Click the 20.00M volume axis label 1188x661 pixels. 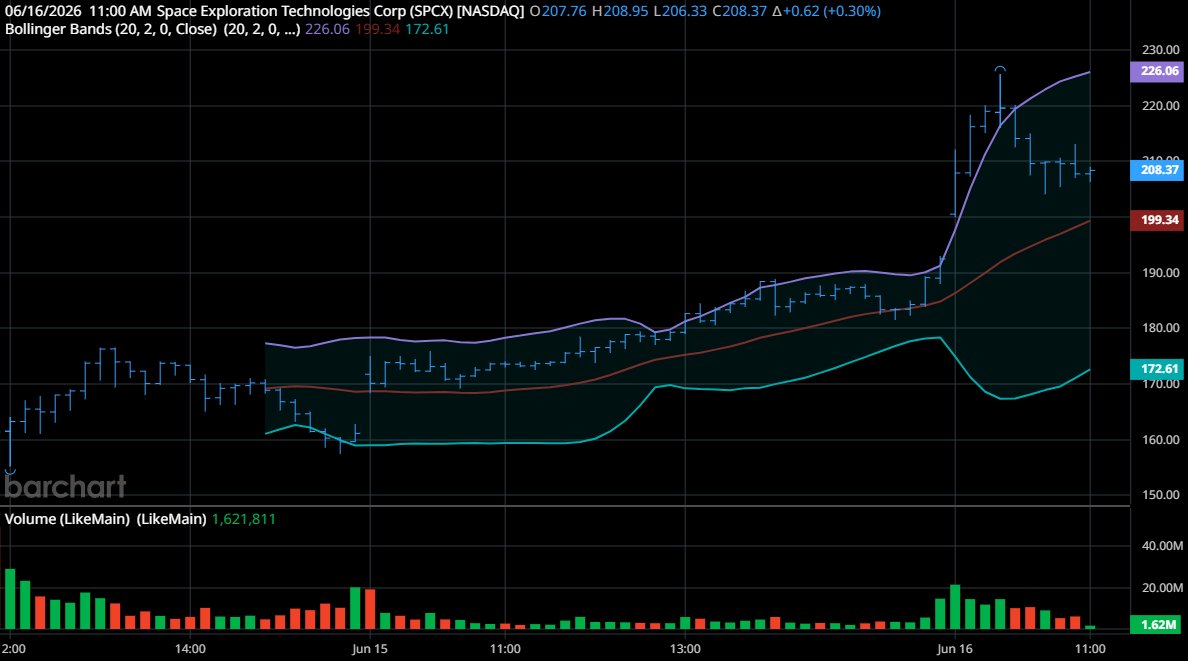point(1162,588)
